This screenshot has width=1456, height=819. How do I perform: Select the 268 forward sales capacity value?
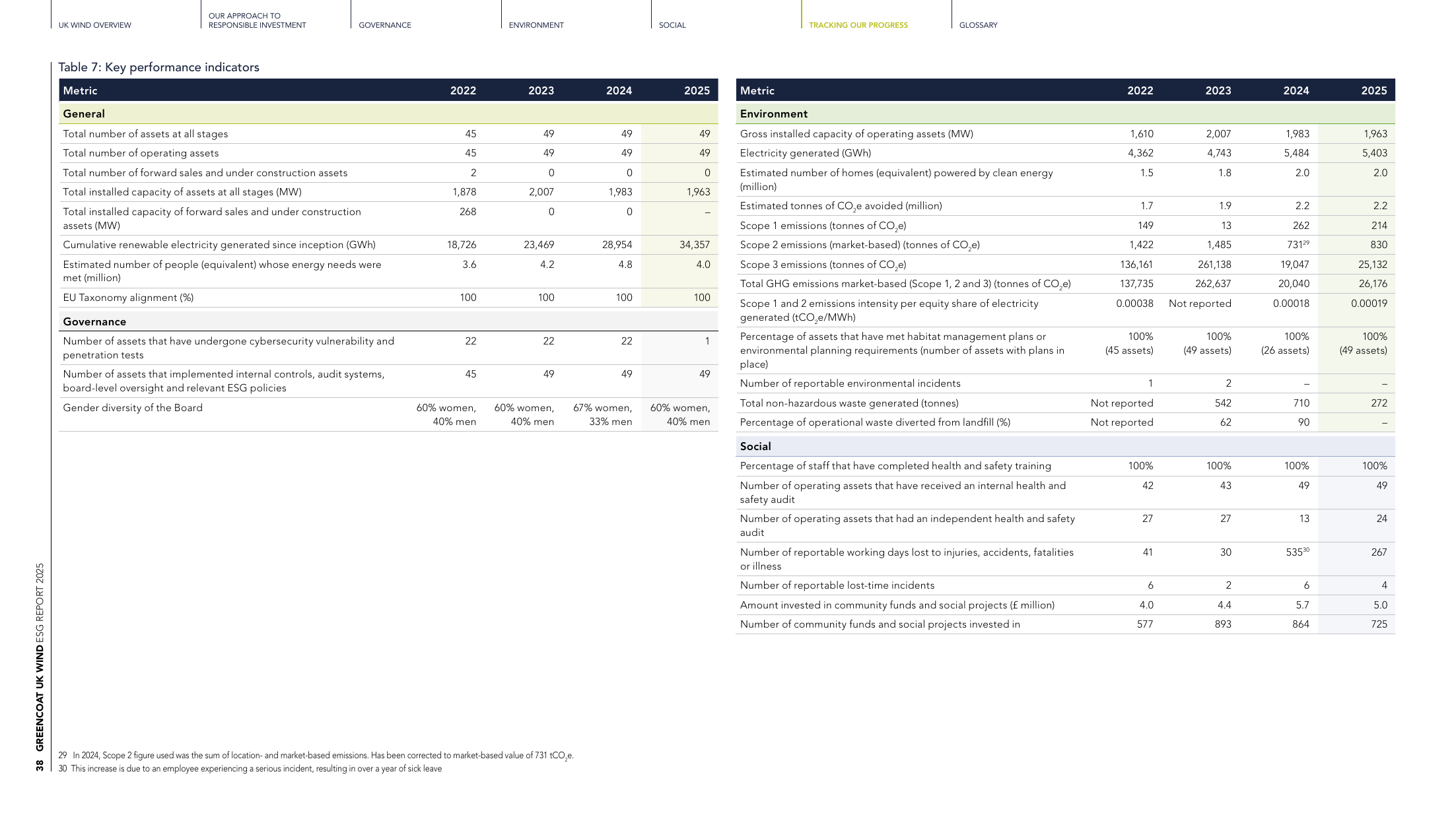click(468, 212)
